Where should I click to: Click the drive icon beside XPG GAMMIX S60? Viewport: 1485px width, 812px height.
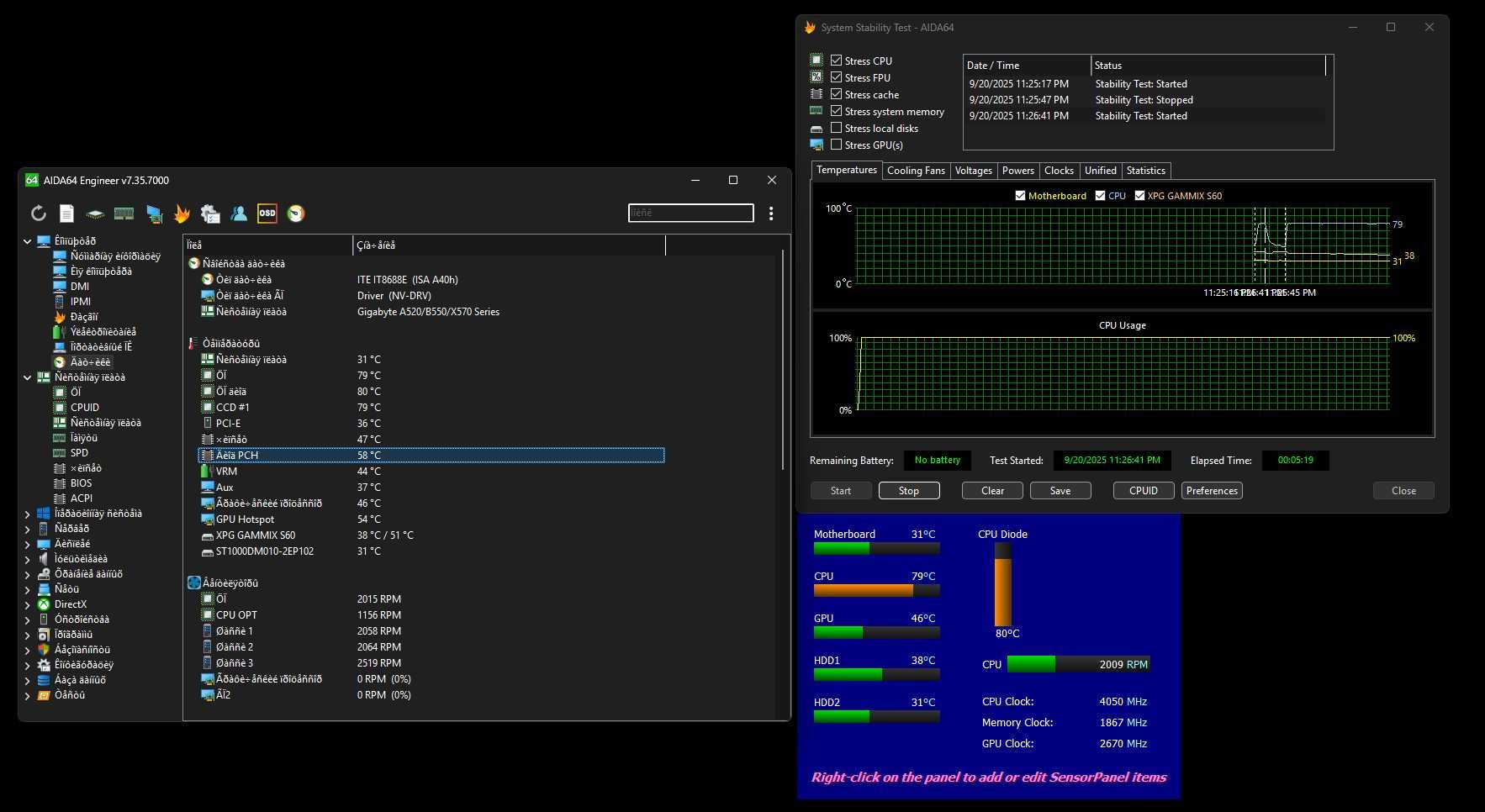pyautogui.click(x=208, y=535)
